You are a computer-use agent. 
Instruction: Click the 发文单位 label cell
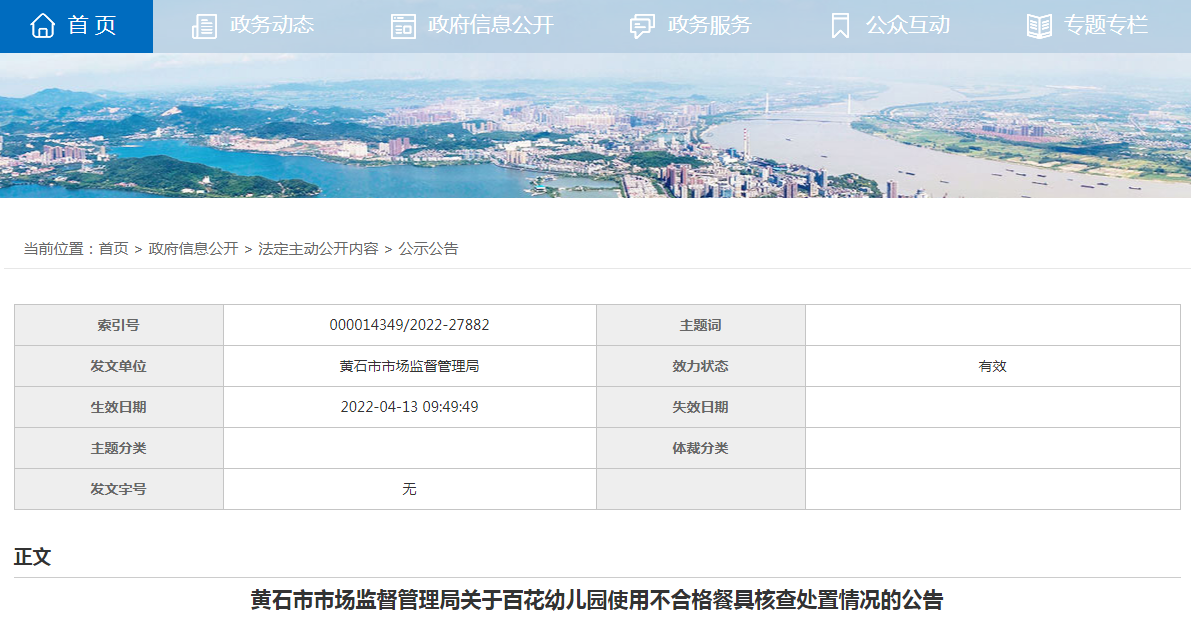118,366
